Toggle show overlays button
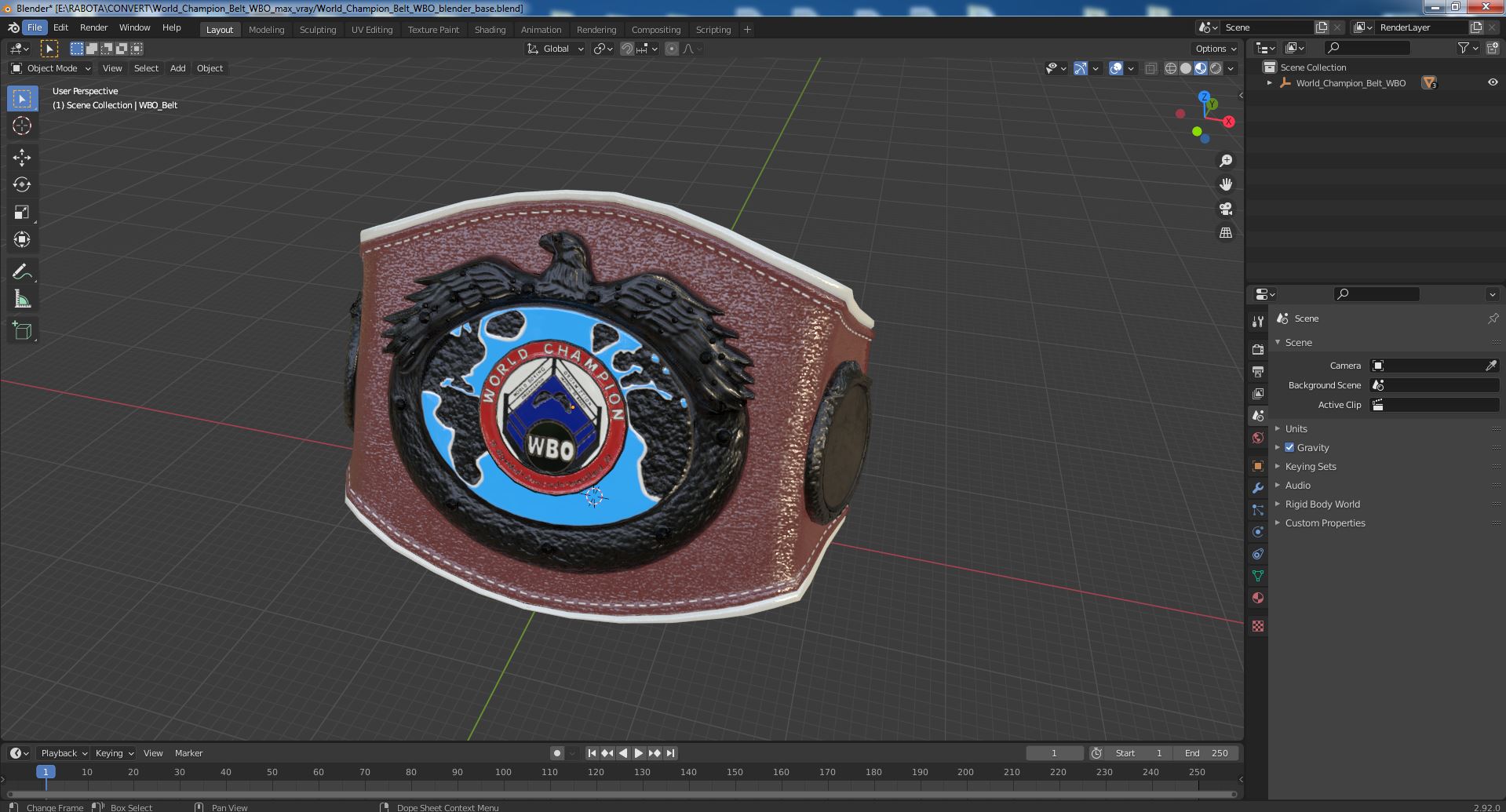Screen dimensions: 1506x812 coord(1116,68)
